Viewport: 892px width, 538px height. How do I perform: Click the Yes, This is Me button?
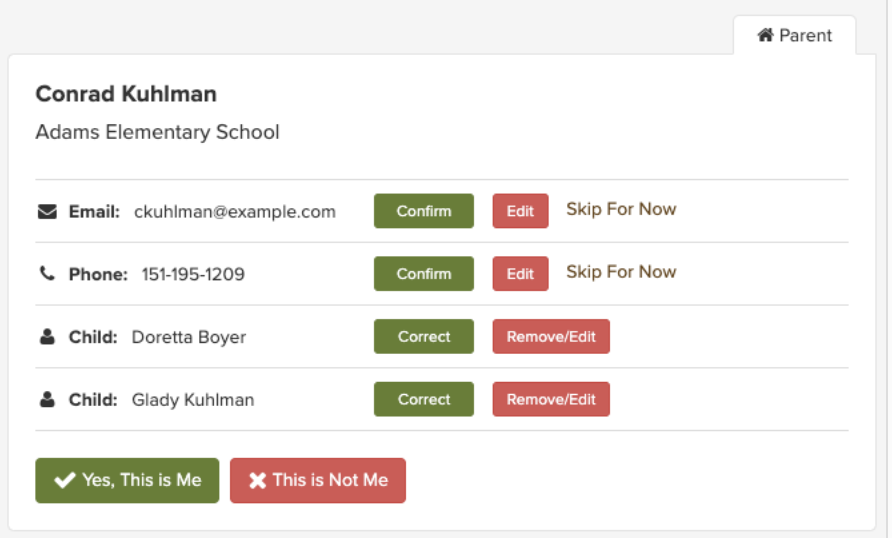point(127,481)
